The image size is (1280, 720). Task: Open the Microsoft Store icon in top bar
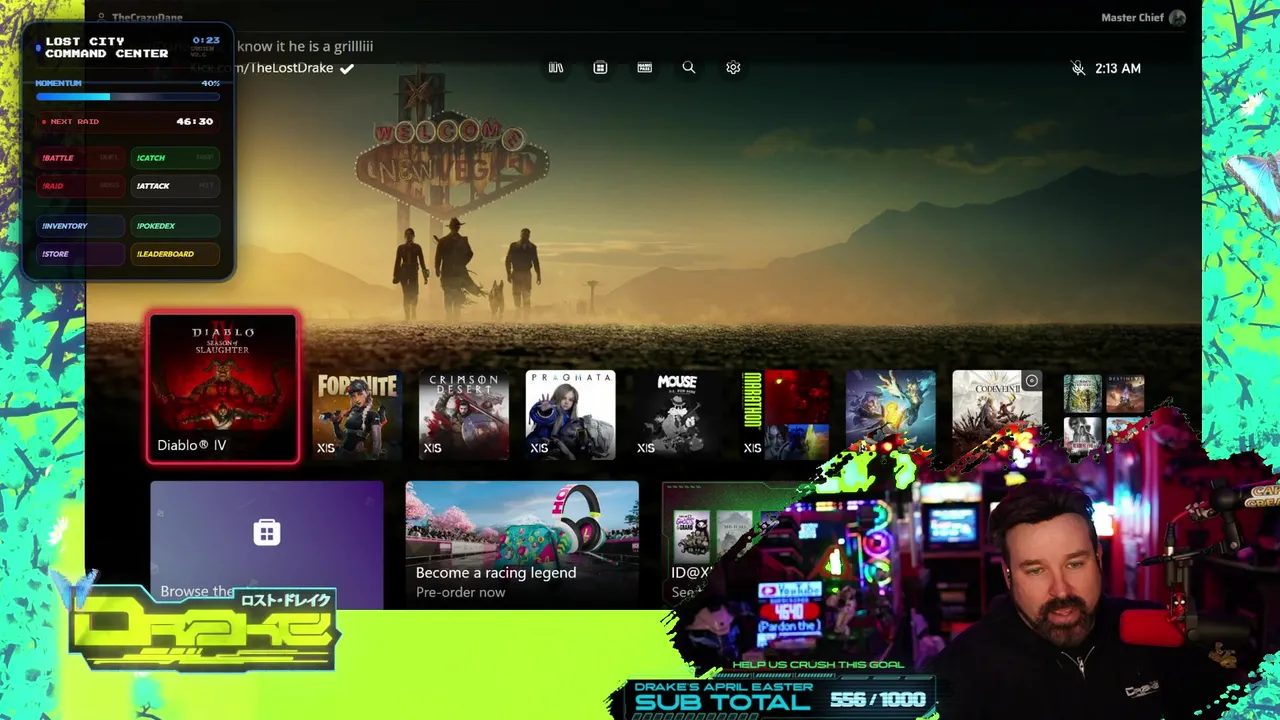point(600,68)
